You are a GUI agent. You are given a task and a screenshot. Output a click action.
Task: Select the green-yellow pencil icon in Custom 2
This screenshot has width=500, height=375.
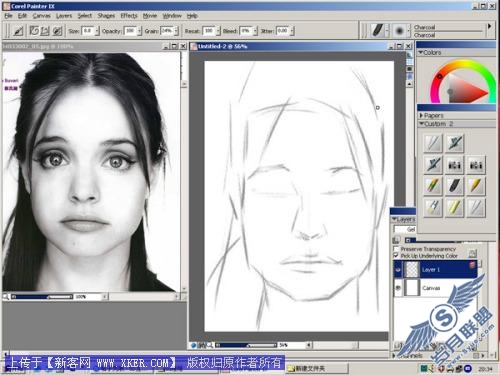[433, 186]
